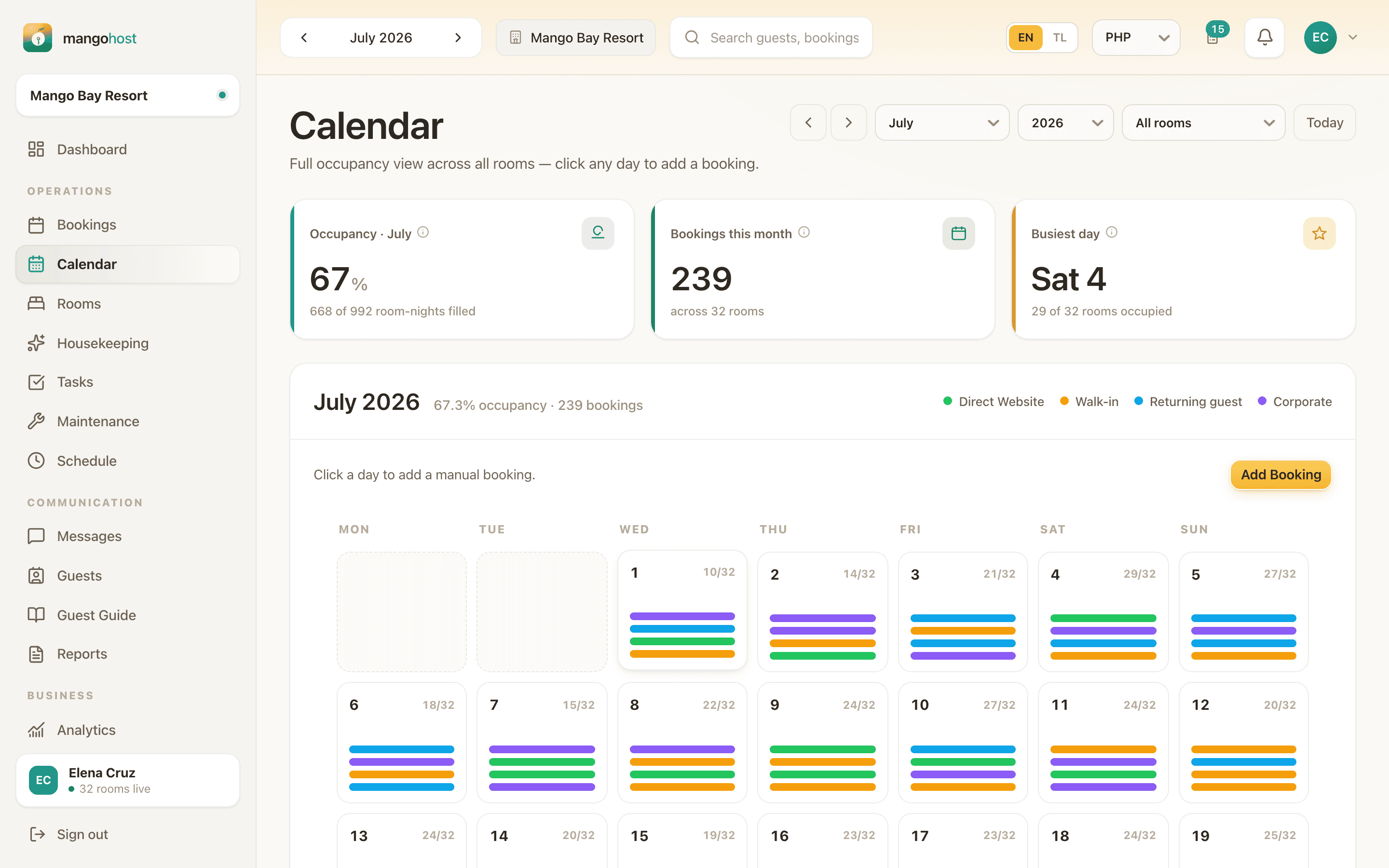Open the Calendar menu item

127,264
